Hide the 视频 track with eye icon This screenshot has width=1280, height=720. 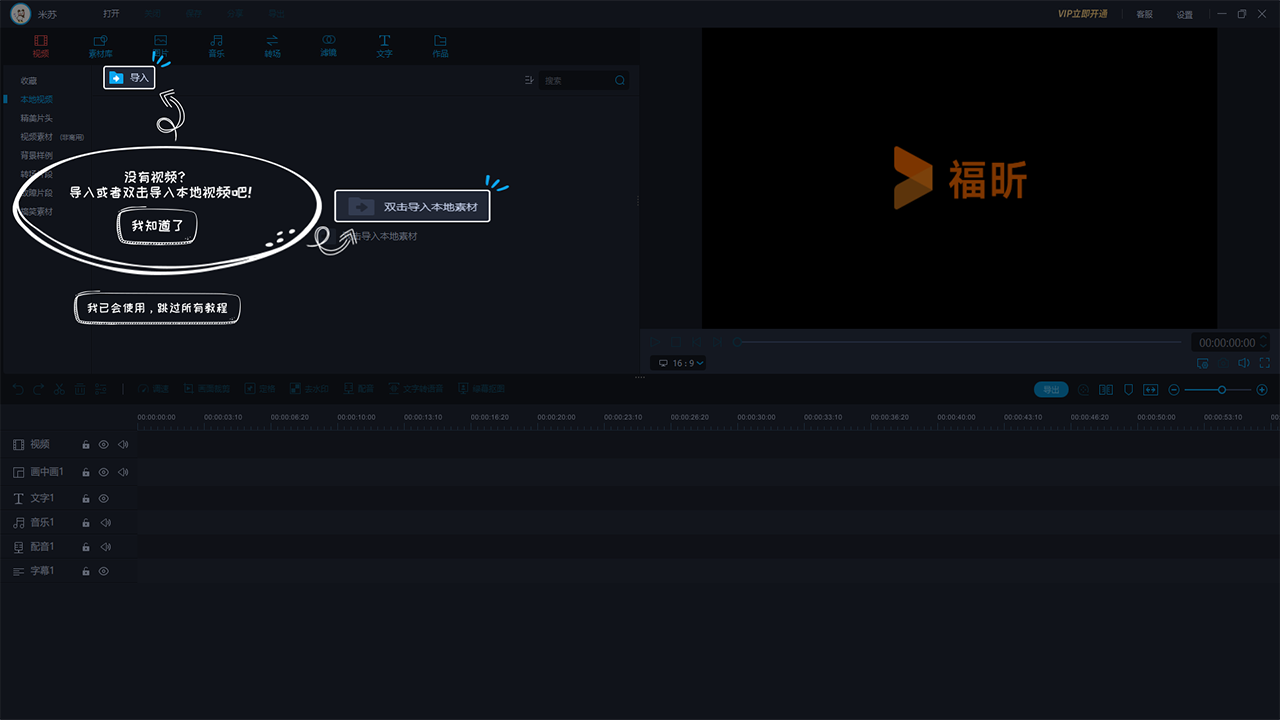click(103, 444)
